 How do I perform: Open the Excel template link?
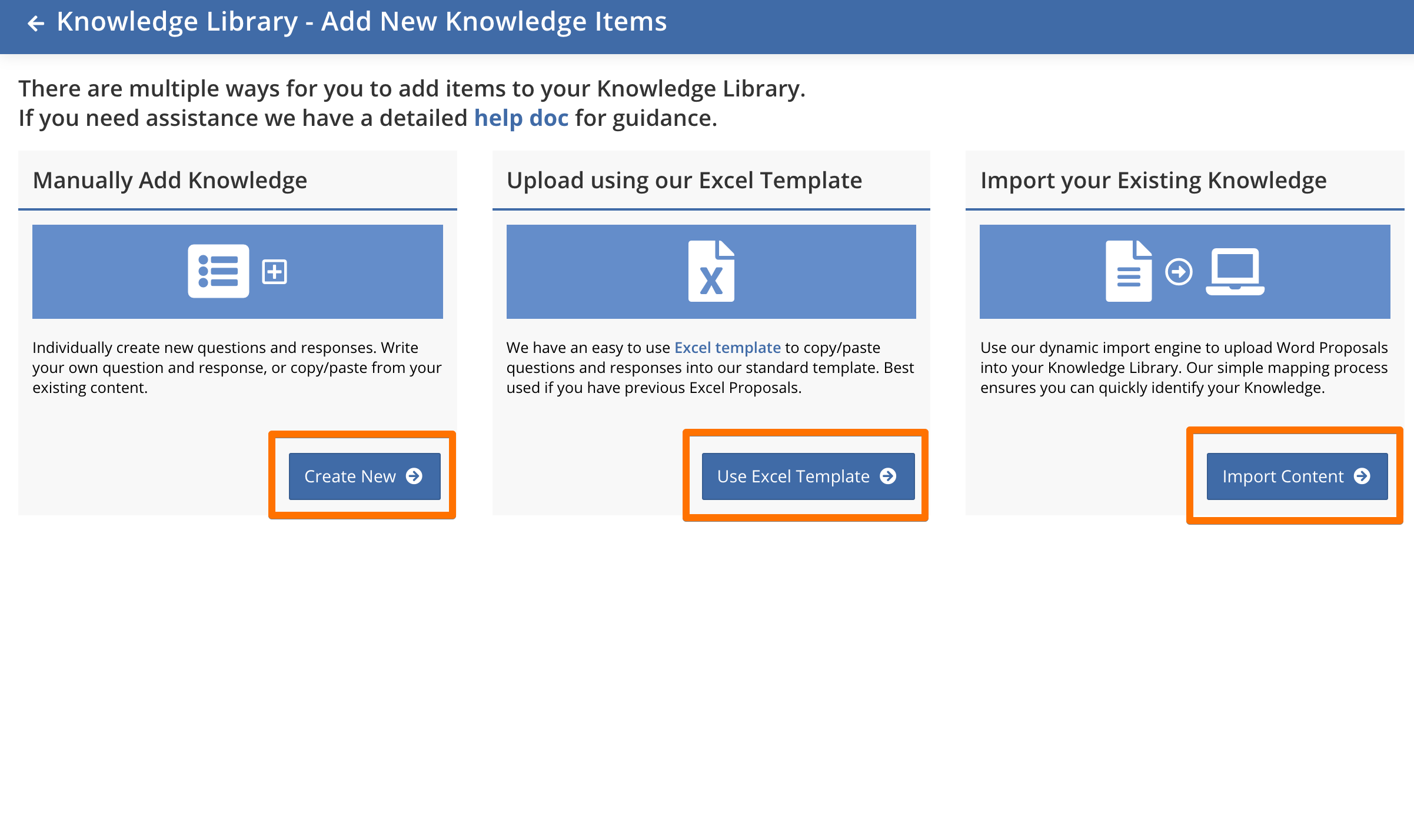[727, 348]
